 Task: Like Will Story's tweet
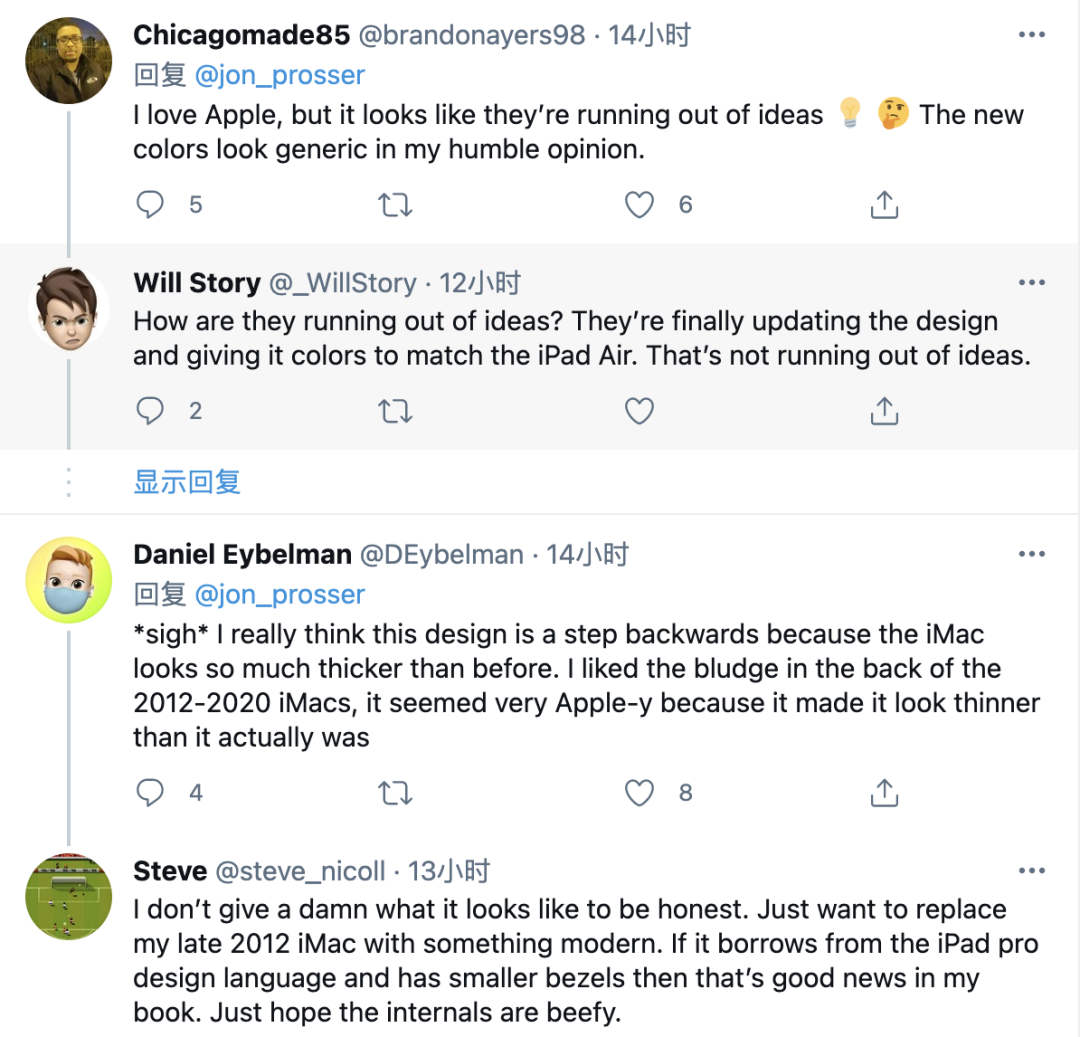(639, 411)
